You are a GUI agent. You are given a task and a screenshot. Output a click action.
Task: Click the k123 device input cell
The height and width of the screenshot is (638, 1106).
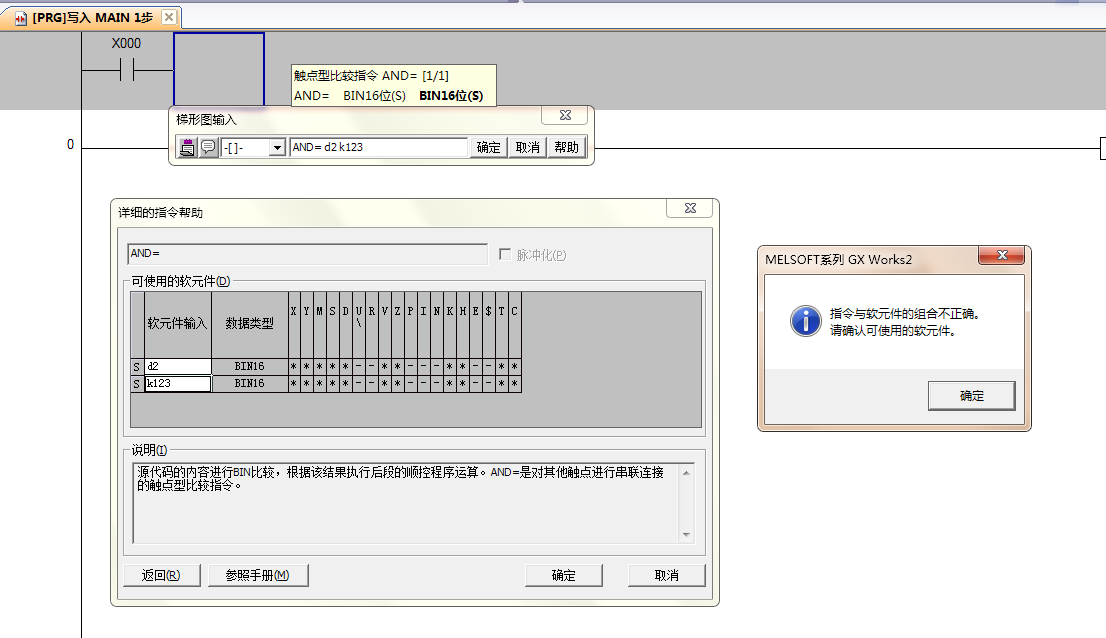177,384
